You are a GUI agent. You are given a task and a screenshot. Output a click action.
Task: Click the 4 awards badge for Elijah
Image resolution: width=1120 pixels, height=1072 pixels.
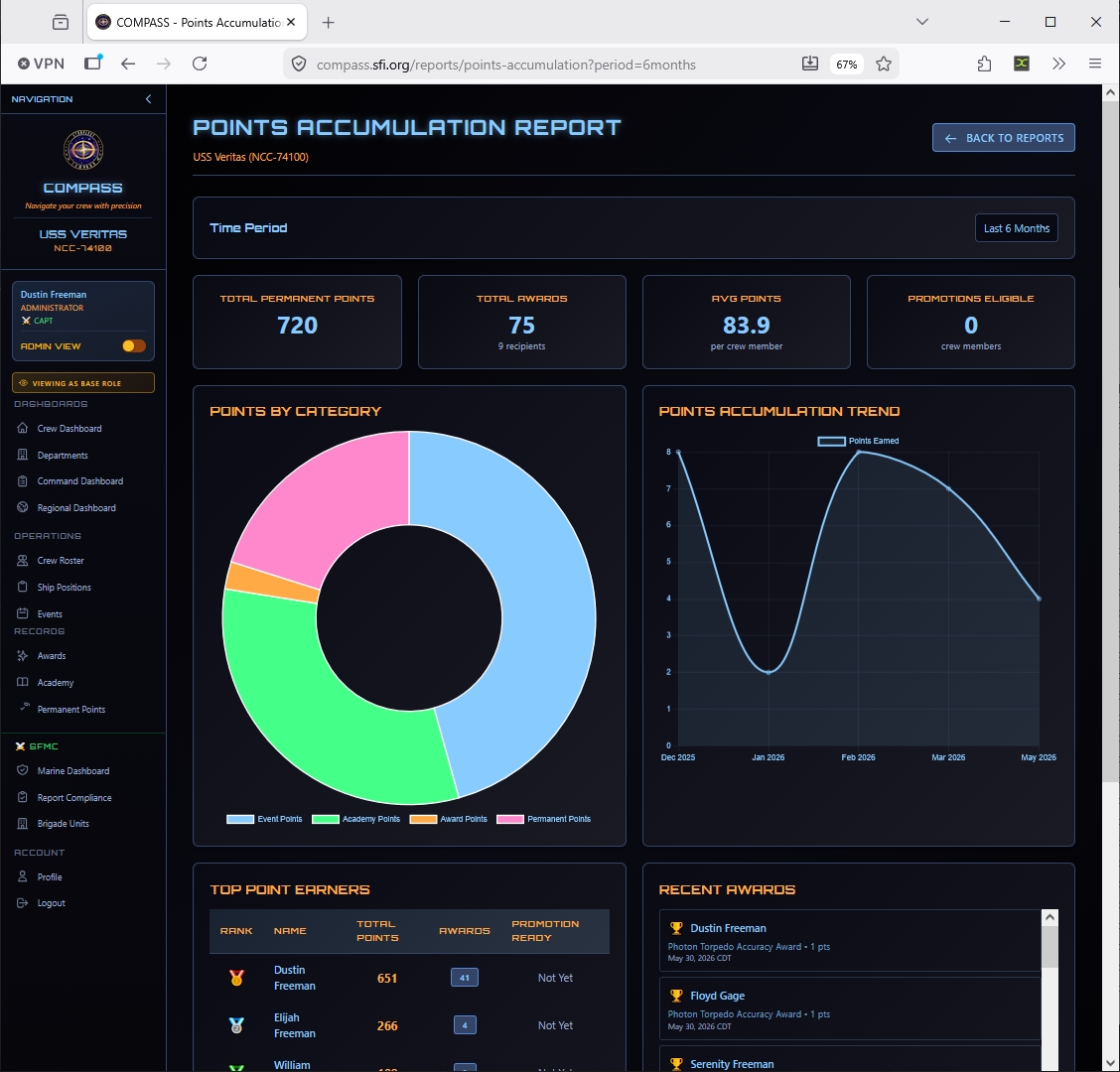click(465, 1025)
